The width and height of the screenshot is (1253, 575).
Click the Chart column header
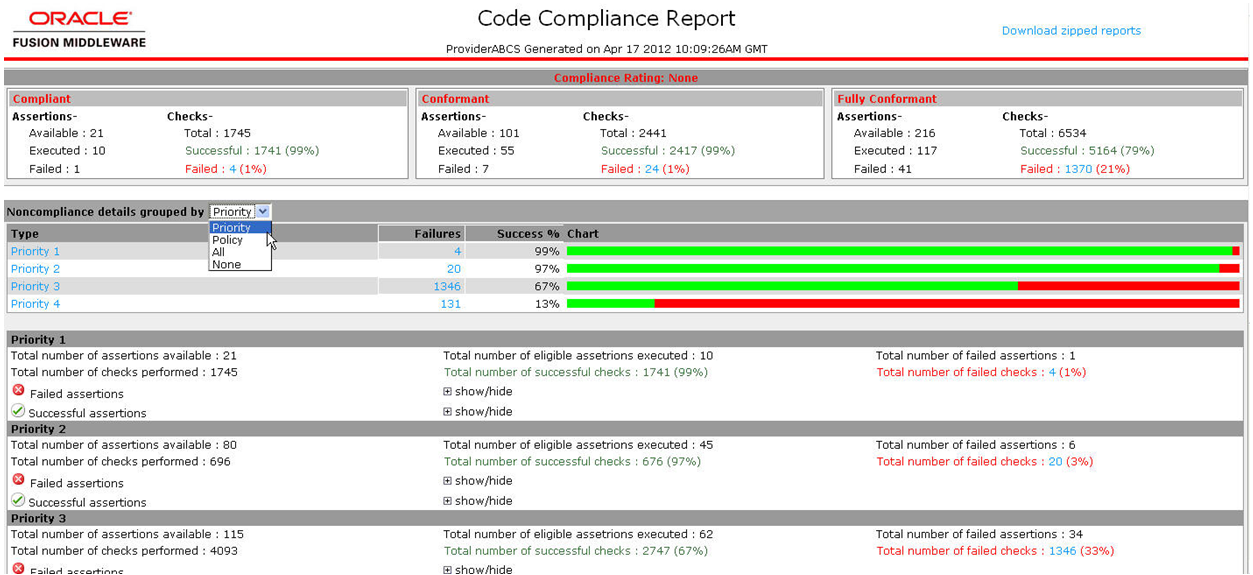tap(904, 234)
